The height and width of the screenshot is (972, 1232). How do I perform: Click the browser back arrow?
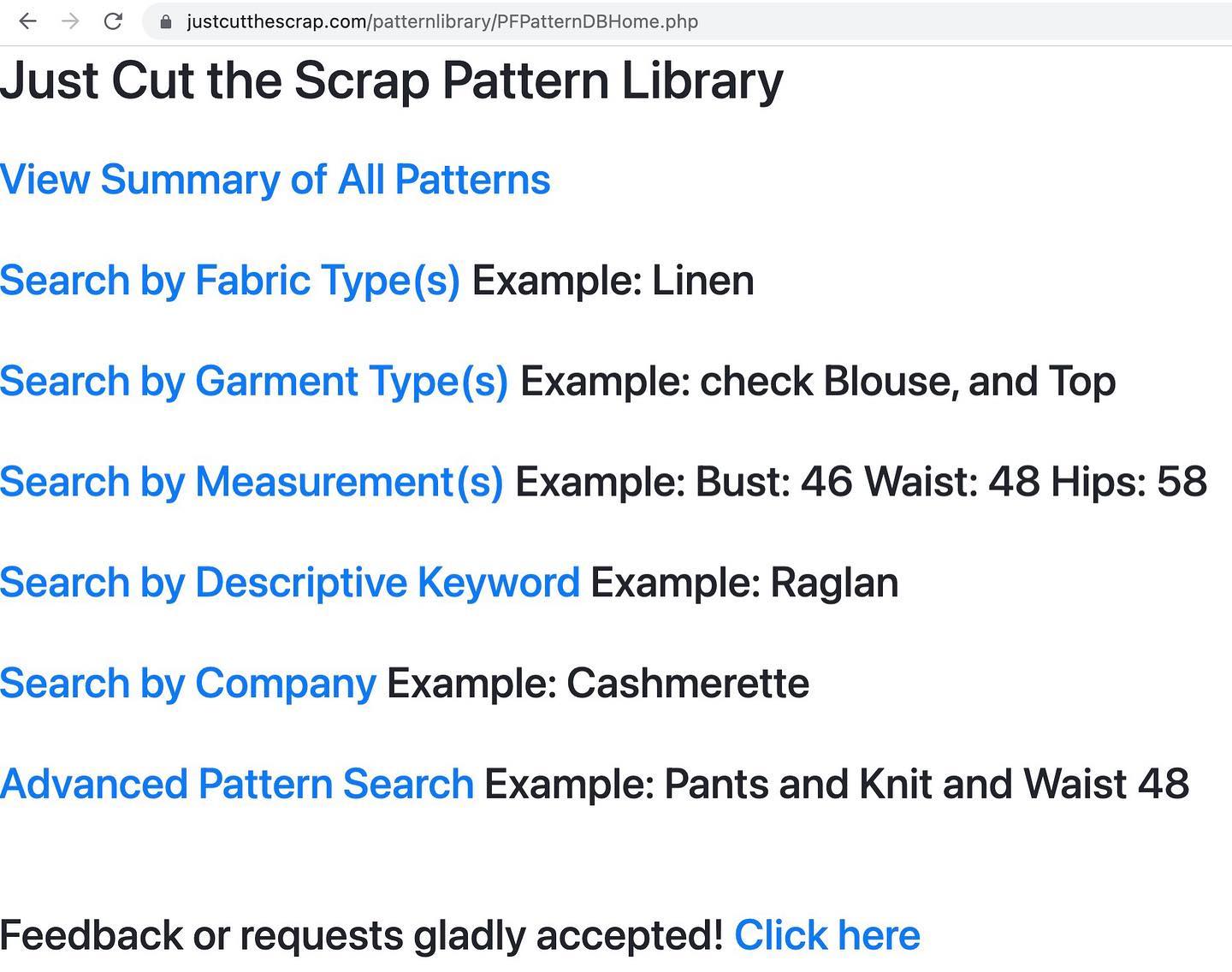point(28,21)
